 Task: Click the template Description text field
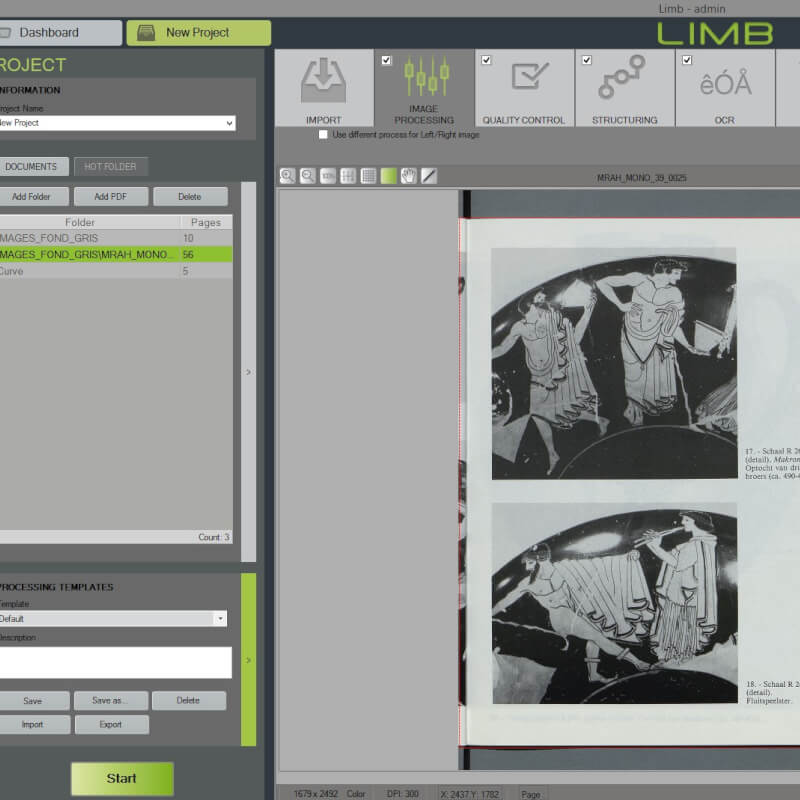click(x=114, y=662)
